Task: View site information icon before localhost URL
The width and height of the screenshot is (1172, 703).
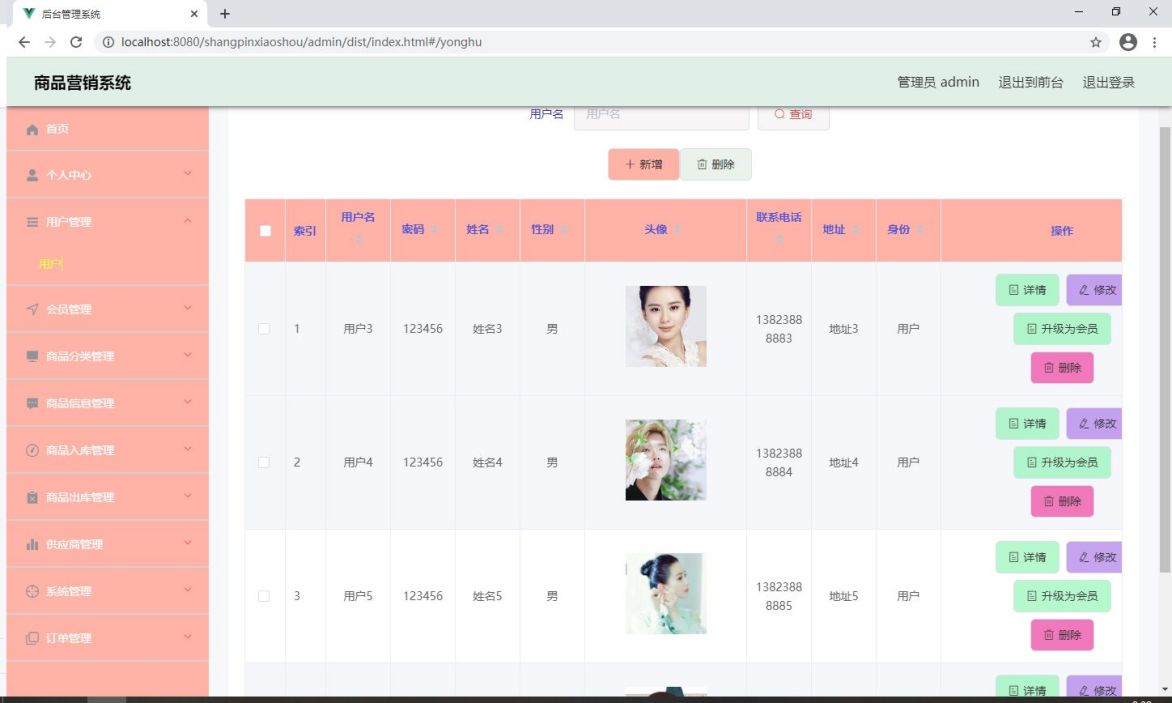Action: tap(108, 42)
